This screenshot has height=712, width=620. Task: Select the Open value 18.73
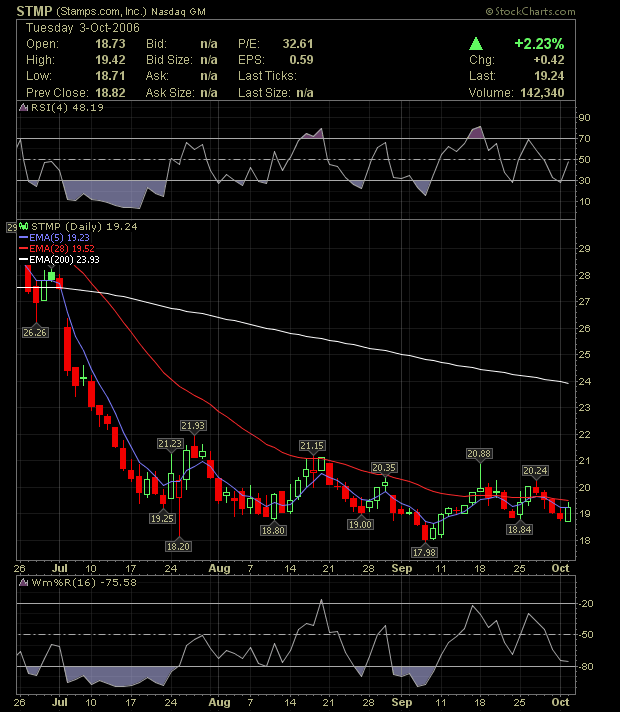coord(110,44)
